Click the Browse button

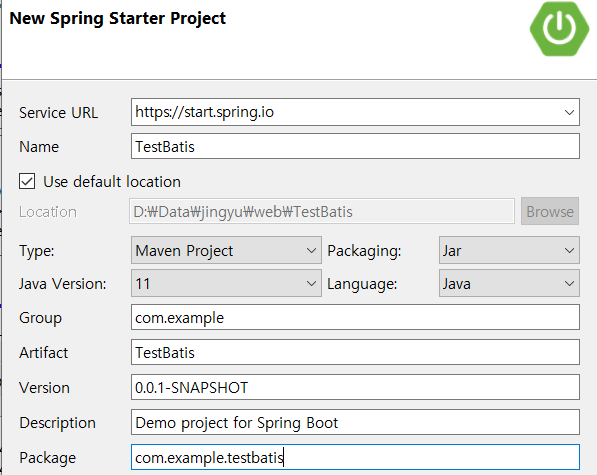[550, 211]
